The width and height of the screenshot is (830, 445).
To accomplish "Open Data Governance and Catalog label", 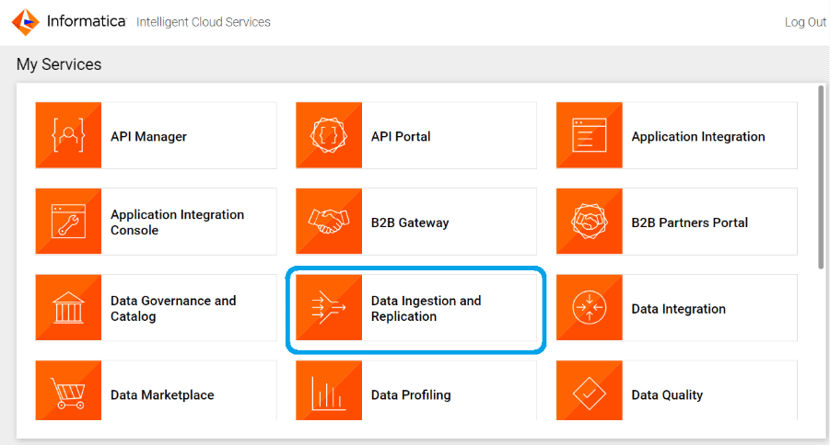I will (173, 308).
